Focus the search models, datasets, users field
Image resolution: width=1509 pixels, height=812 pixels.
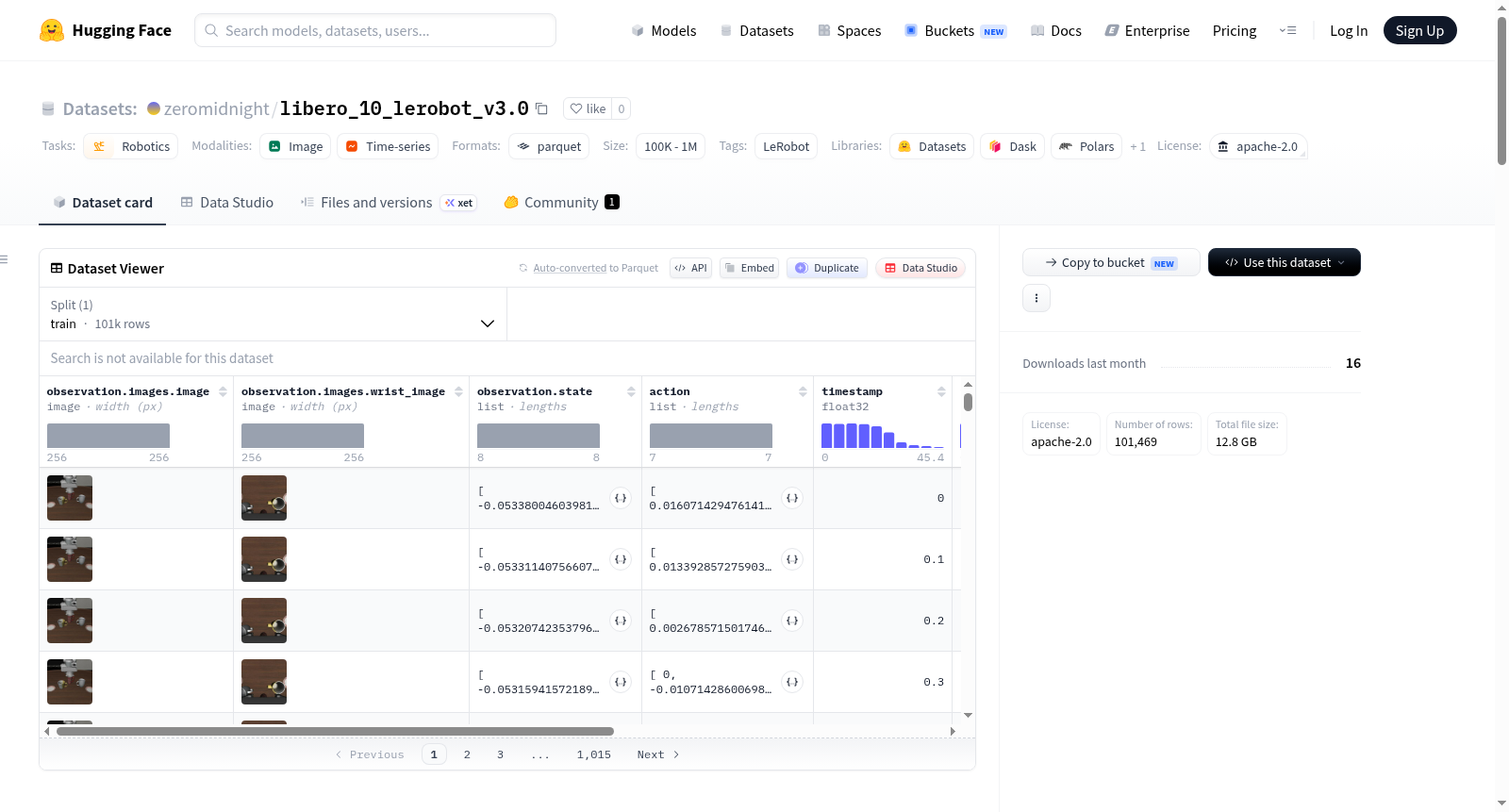375,30
